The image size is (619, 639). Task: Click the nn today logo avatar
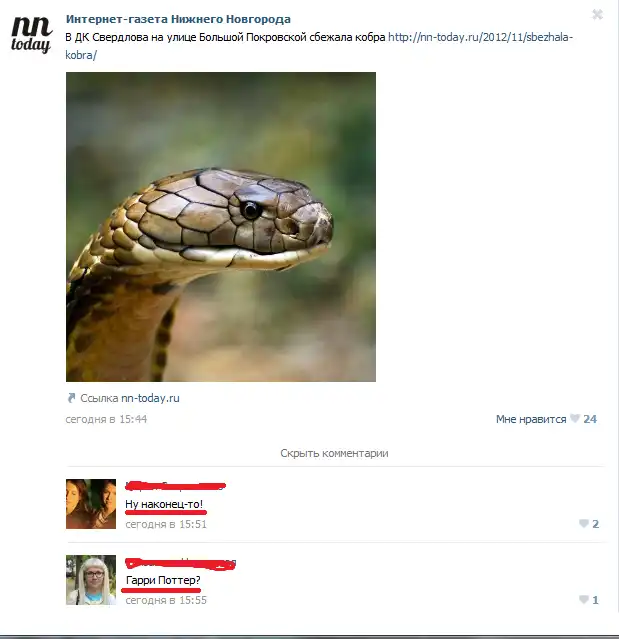[x=31, y=35]
